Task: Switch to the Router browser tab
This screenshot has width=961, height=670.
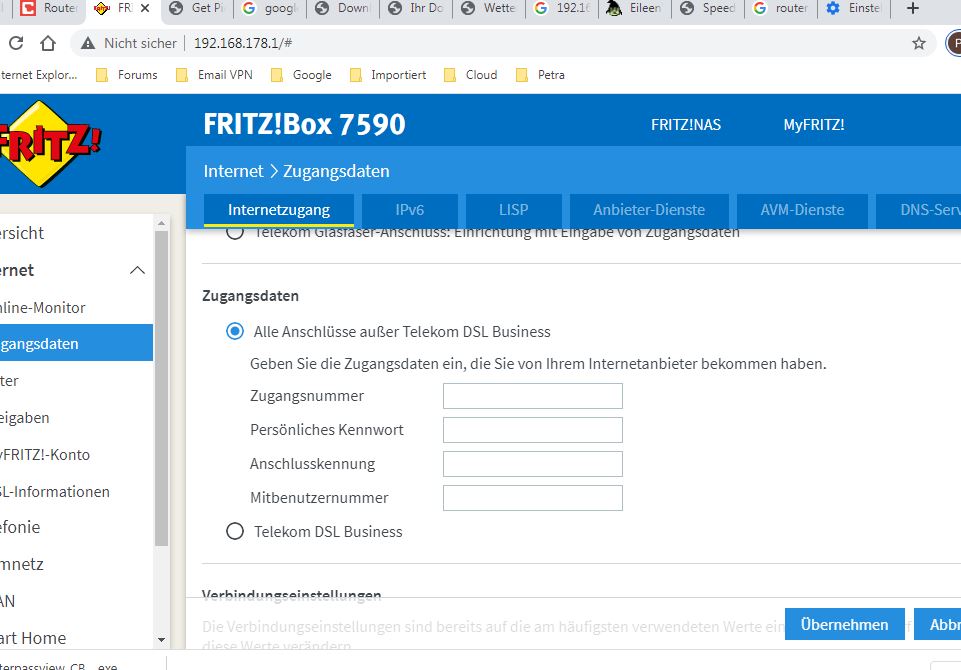Action: pos(50,8)
